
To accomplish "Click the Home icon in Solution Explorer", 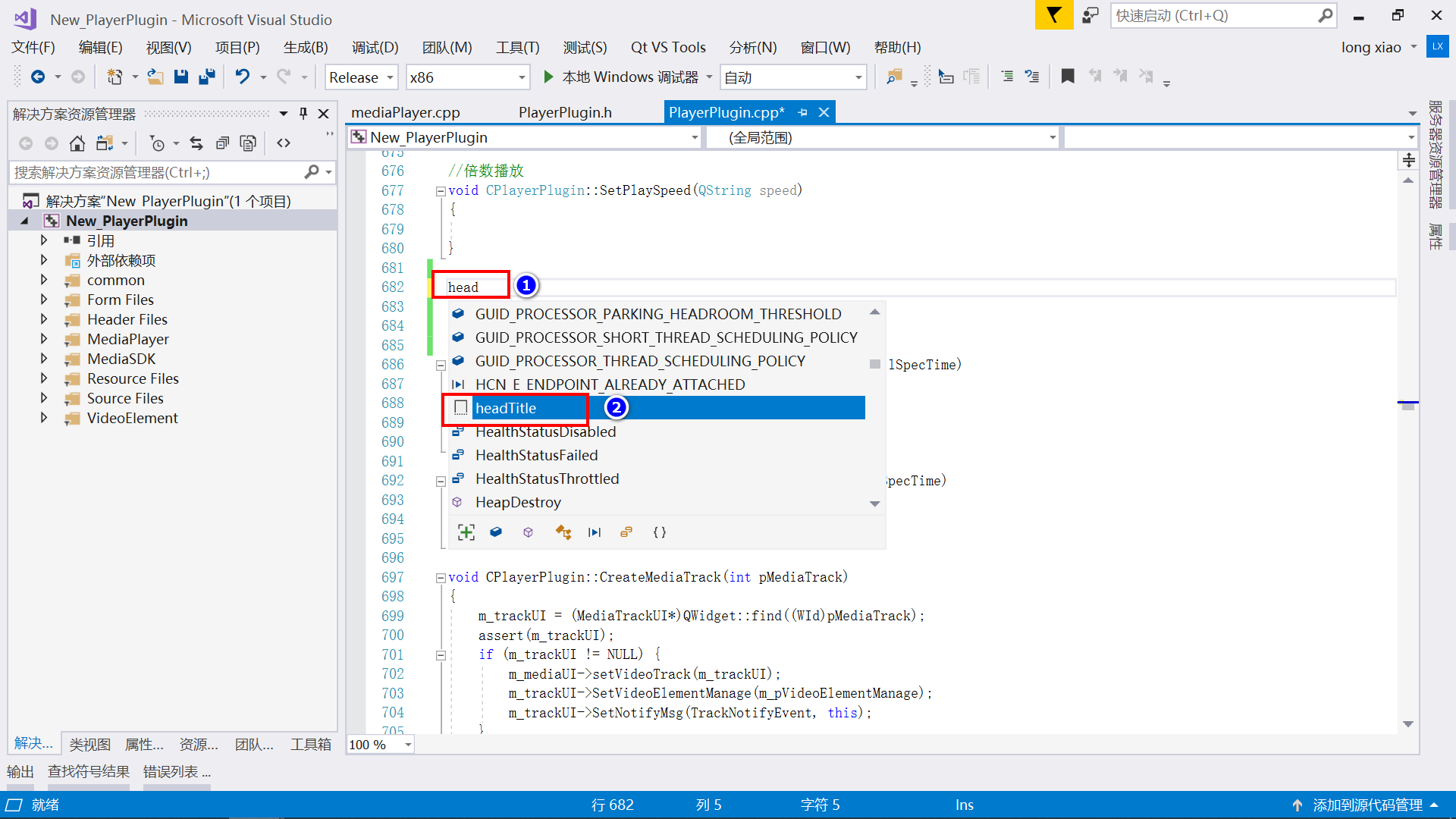I will 77,143.
